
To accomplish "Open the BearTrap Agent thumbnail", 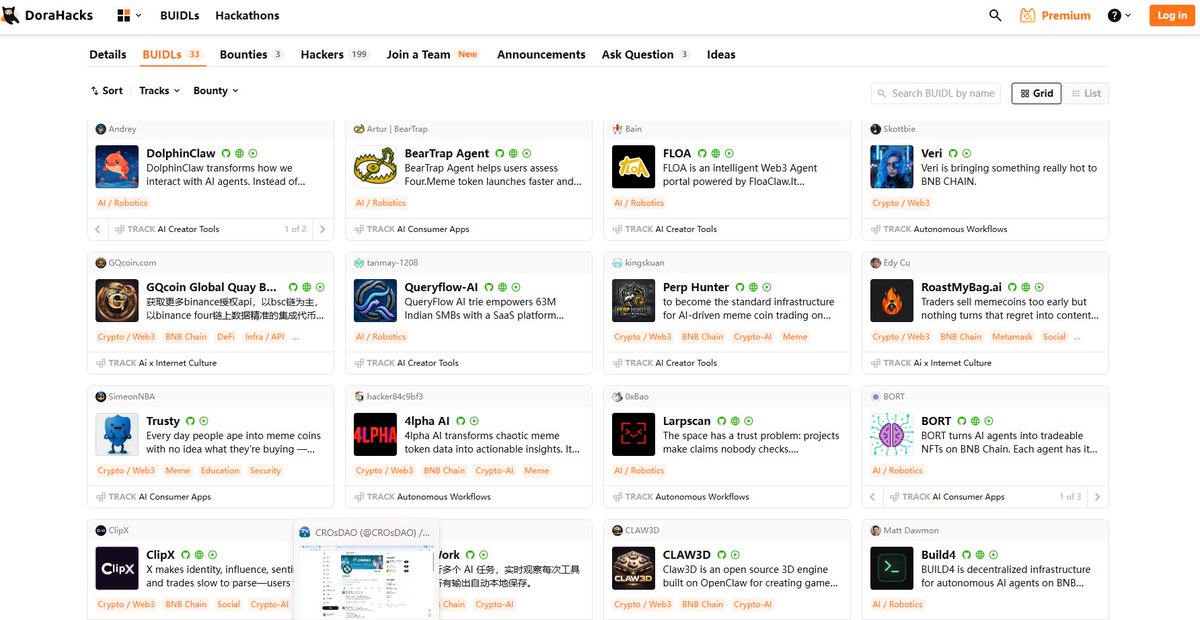I will tap(375, 167).
